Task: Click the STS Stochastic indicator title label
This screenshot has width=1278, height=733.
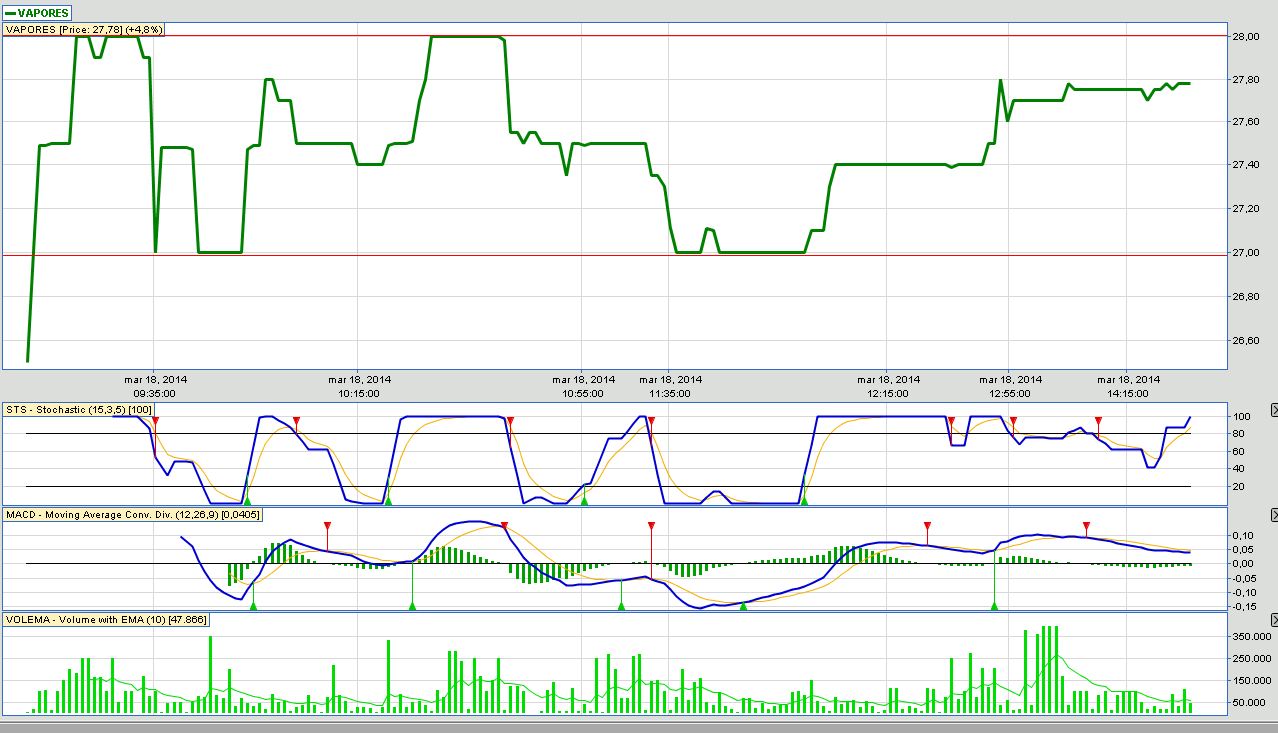Action: [76, 410]
